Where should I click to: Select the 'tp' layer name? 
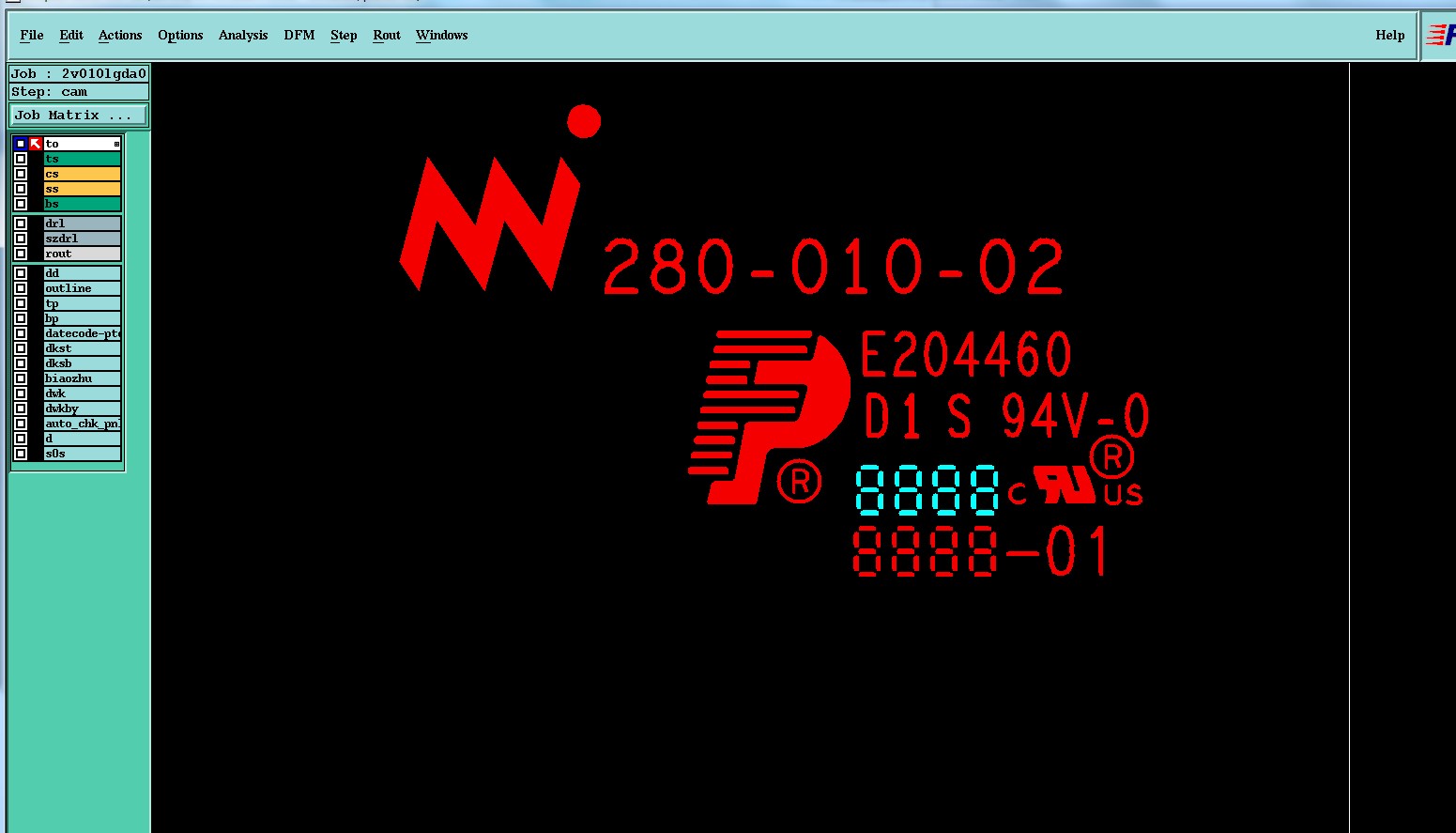83,303
